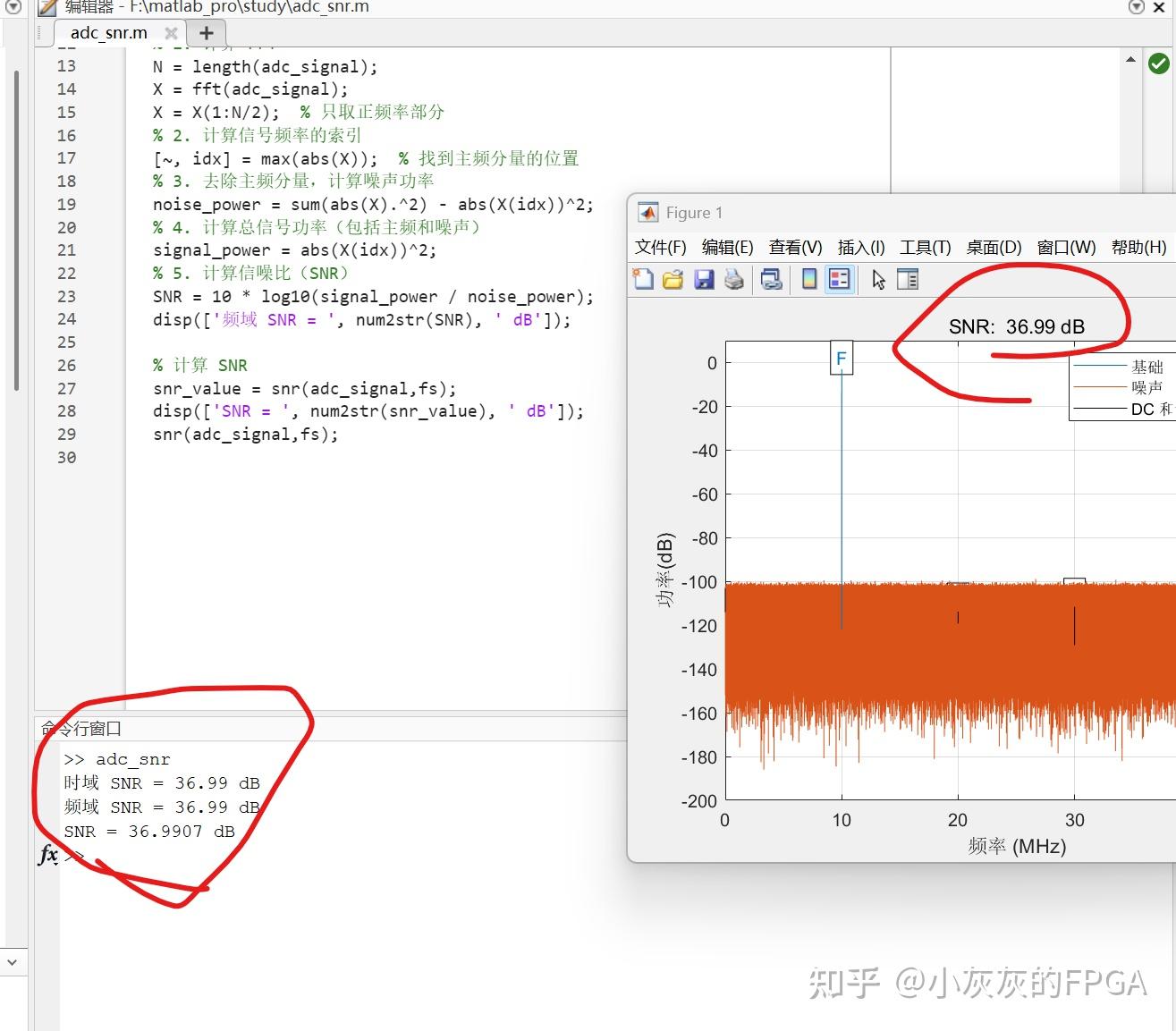Click line number 27 in the editor gutter
The height and width of the screenshot is (1031, 1176).
tap(67, 388)
